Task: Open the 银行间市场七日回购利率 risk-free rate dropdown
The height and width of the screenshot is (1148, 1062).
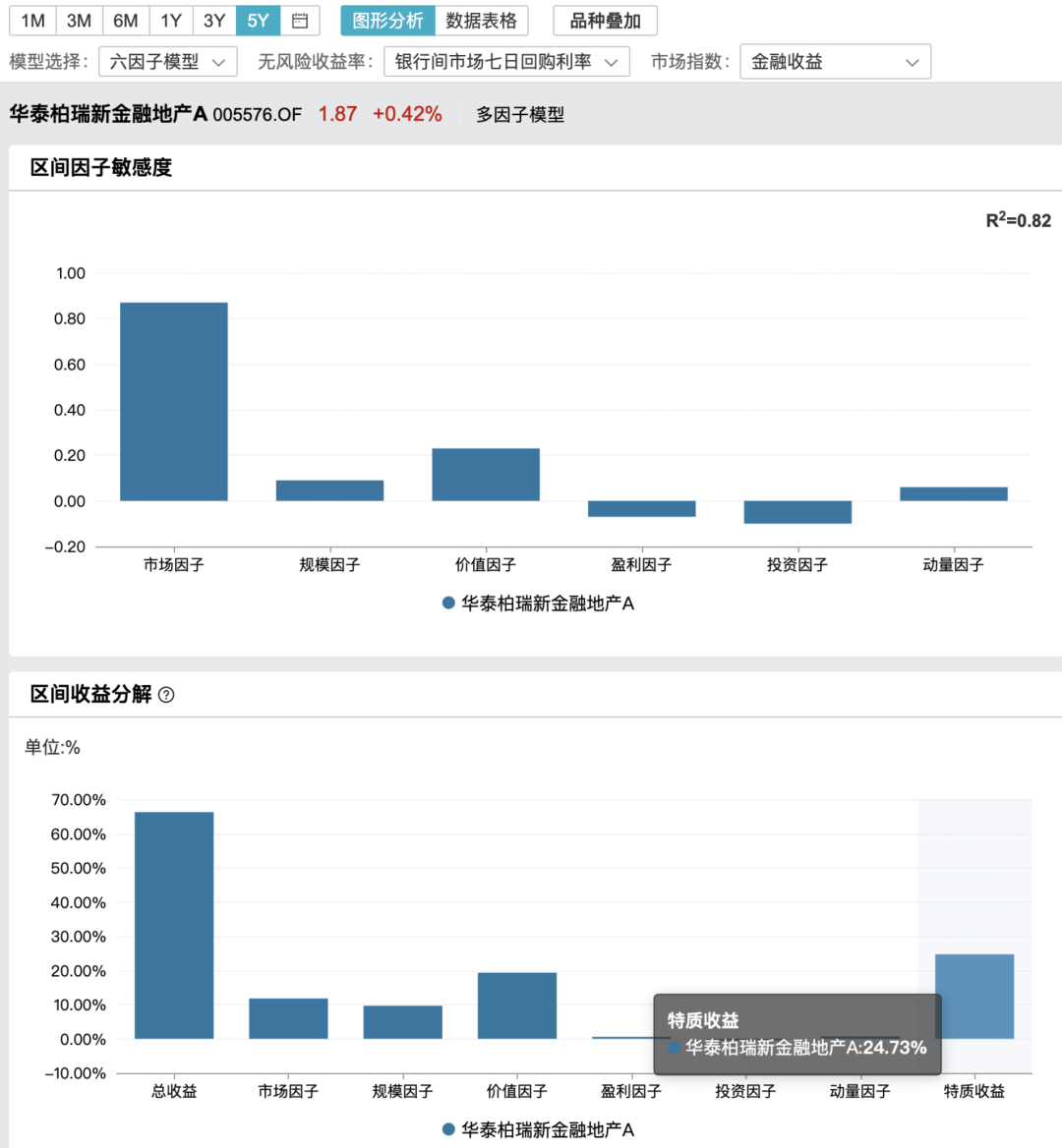Action: tap(506, 62)
